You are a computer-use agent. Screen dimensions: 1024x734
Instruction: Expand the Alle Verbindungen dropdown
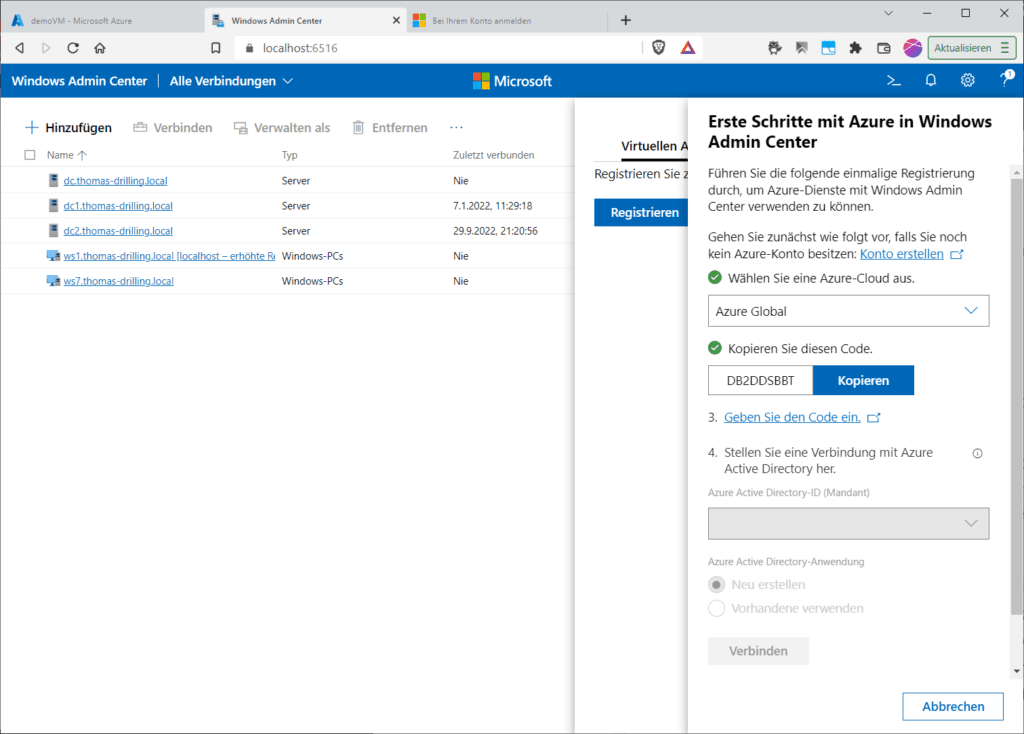(x=231, y=81)
